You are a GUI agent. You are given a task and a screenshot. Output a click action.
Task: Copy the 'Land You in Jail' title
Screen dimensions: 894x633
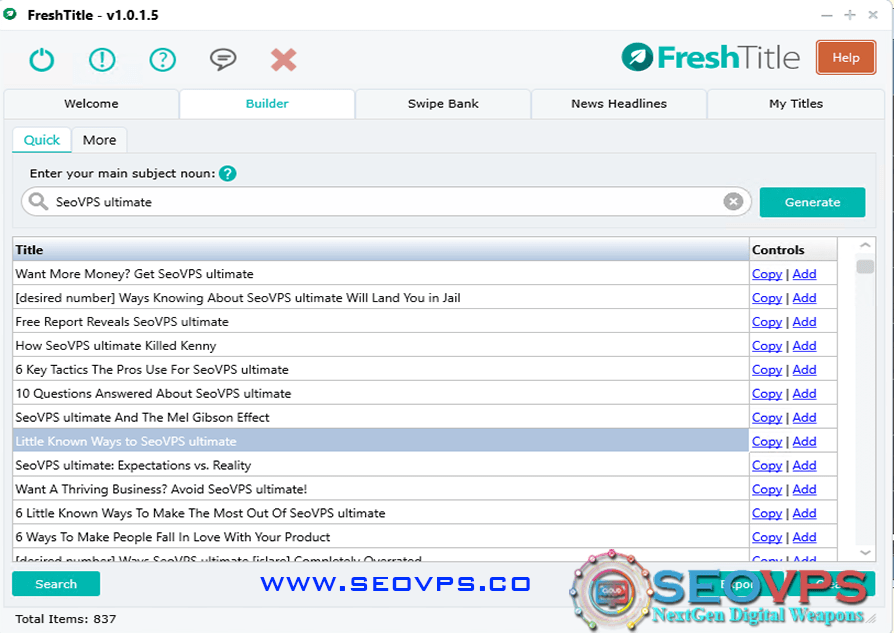coord(767,298)
